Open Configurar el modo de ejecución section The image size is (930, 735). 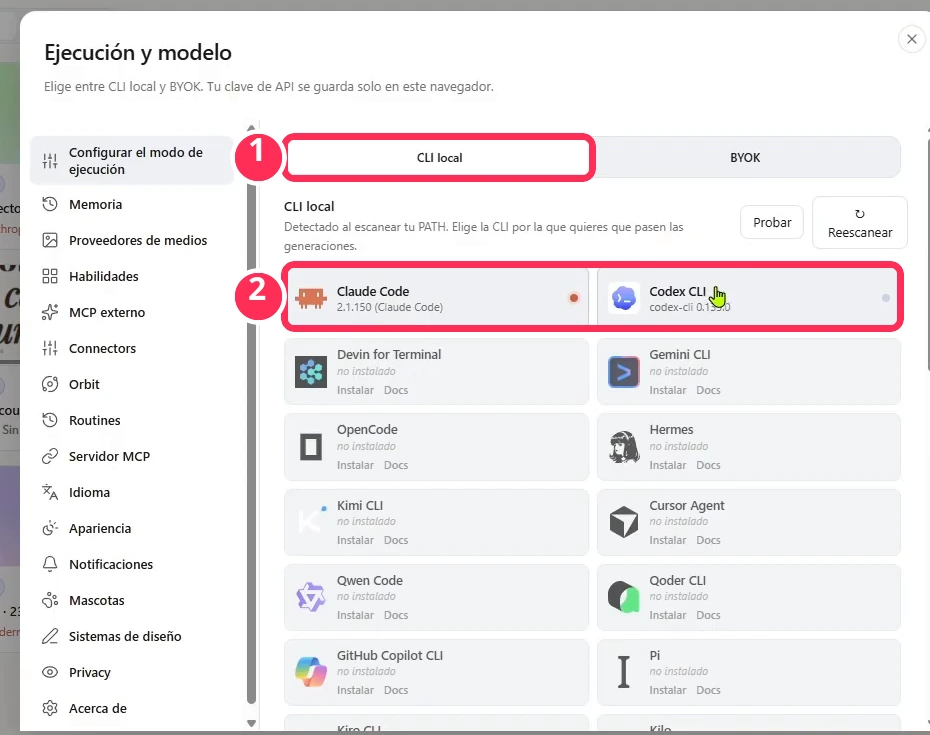coord(132,161)
